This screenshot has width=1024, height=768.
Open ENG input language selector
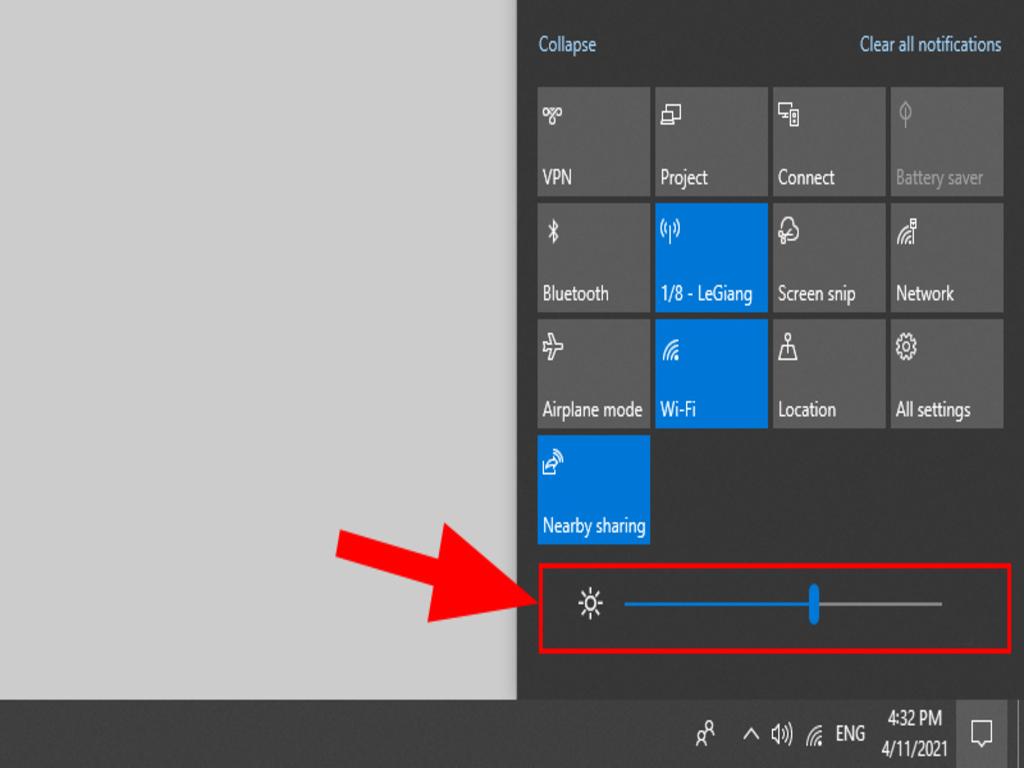(x=850, y=735)
